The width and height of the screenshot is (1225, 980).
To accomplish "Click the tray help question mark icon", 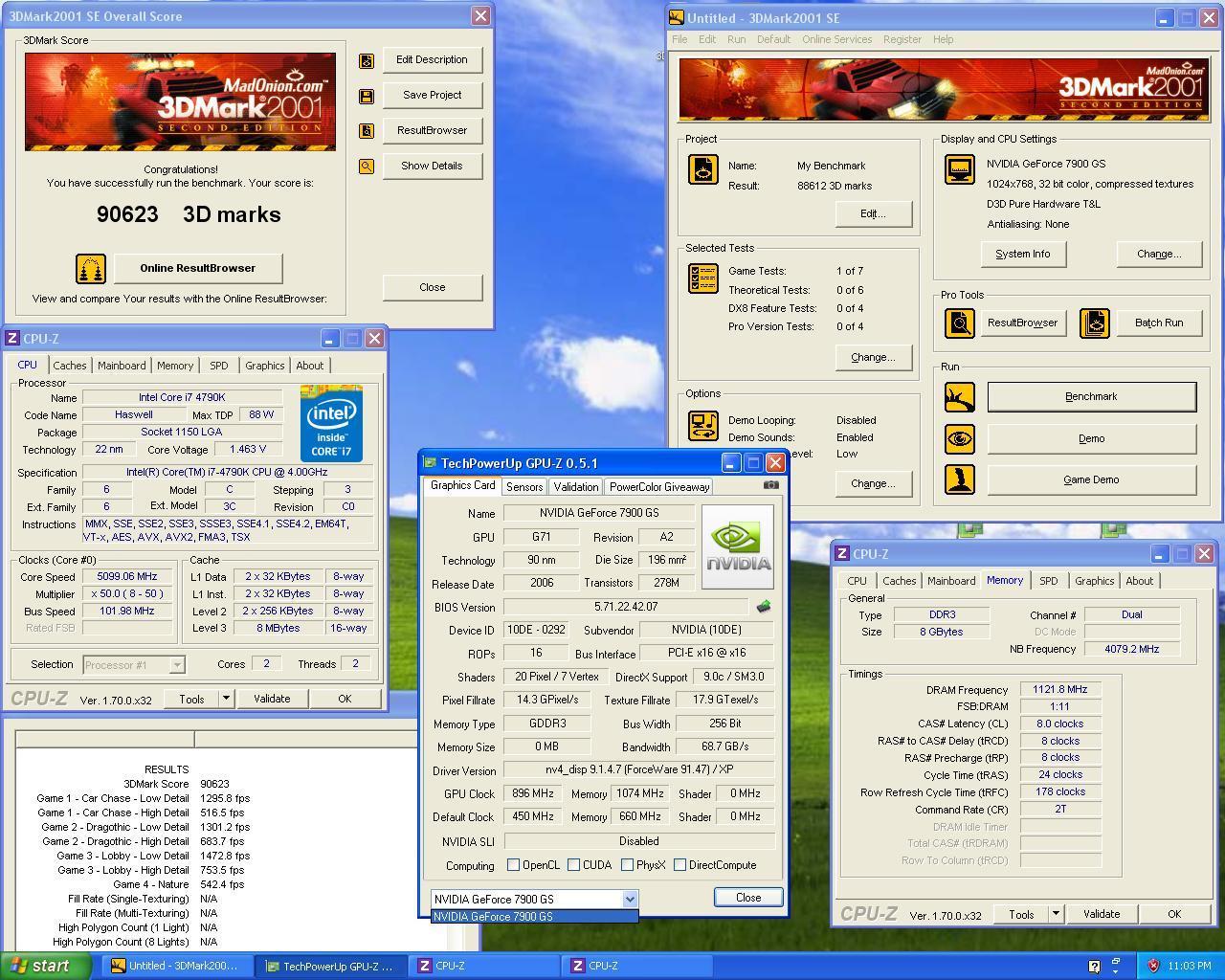I will pos(1095,966).
